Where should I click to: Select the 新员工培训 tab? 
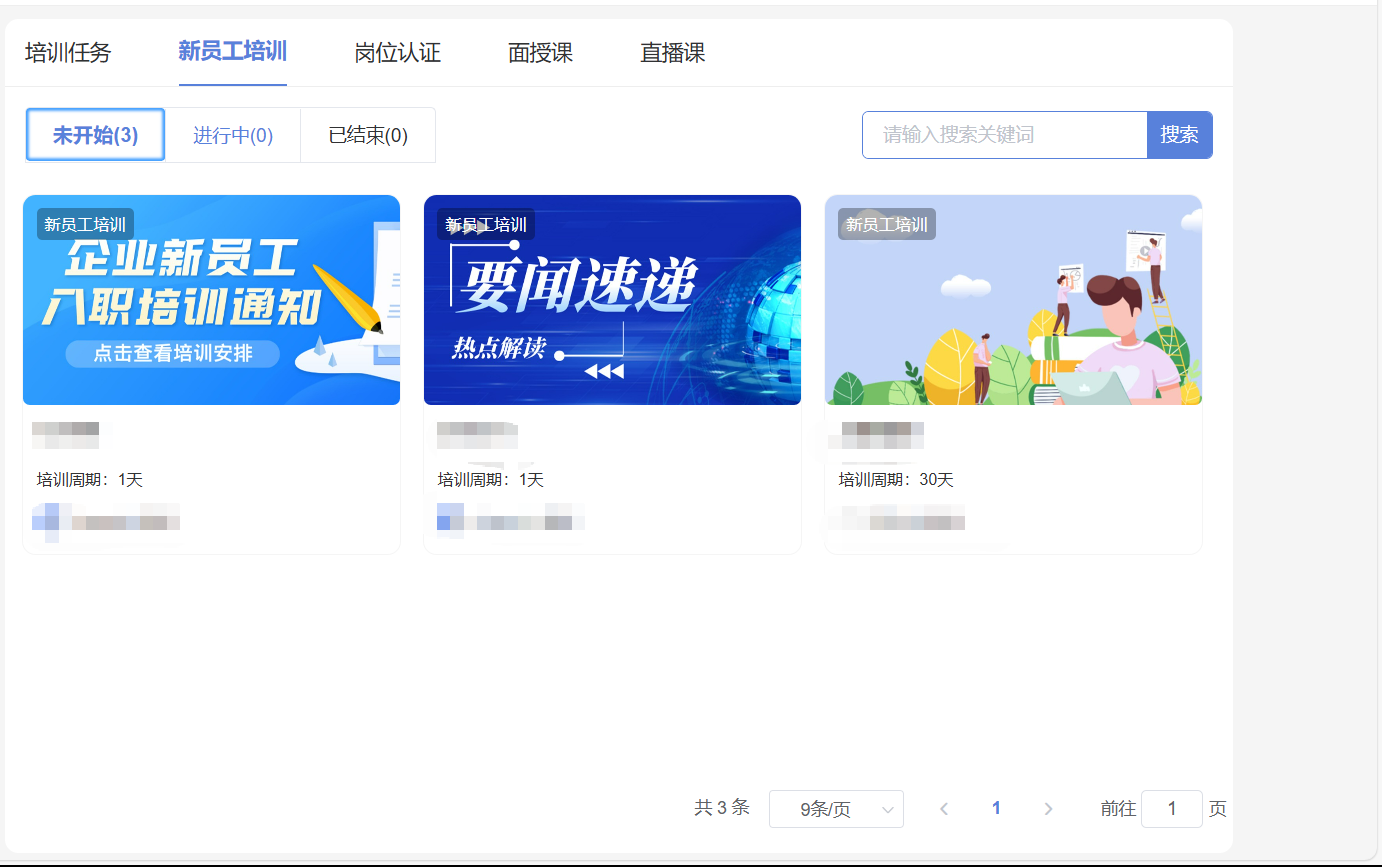pyautogui.click(x=232, y=54)
